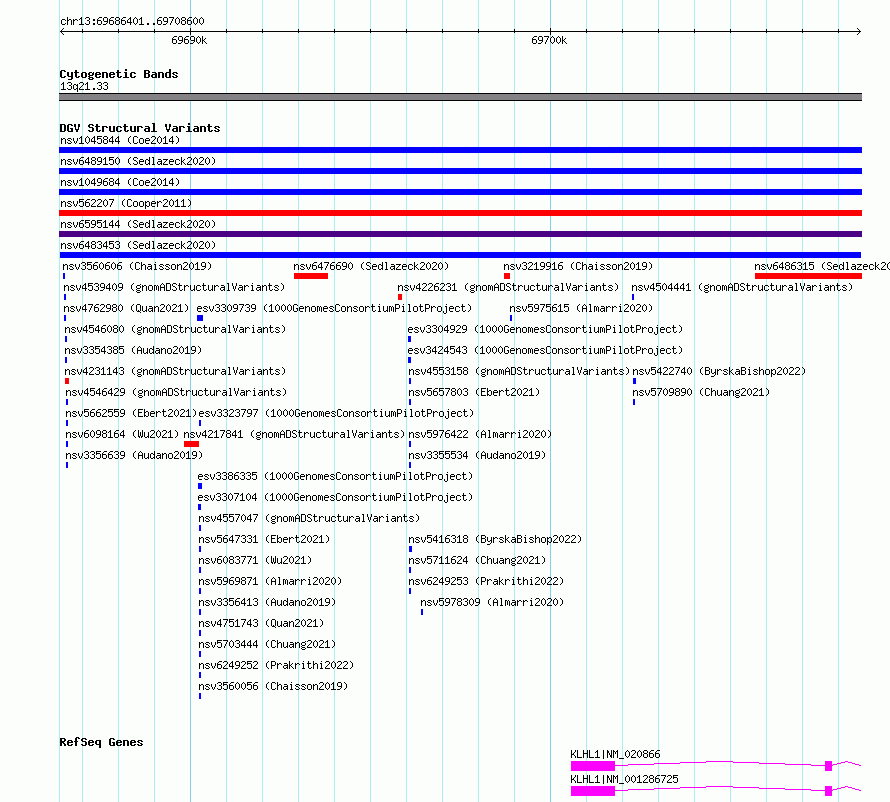Click the nsv4226231 gnomAD variant label
Screen dimensions: 890x802
pyautogui.click(x=508, y=287)
